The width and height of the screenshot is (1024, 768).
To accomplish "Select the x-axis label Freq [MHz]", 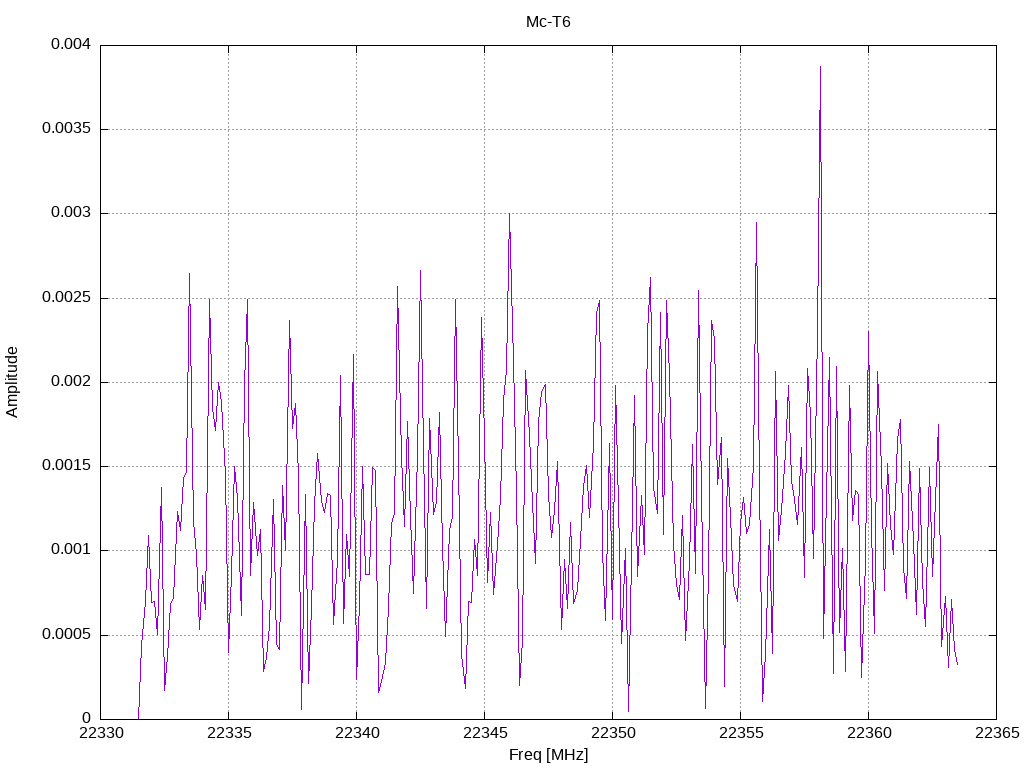I will (x=549, y=755).
